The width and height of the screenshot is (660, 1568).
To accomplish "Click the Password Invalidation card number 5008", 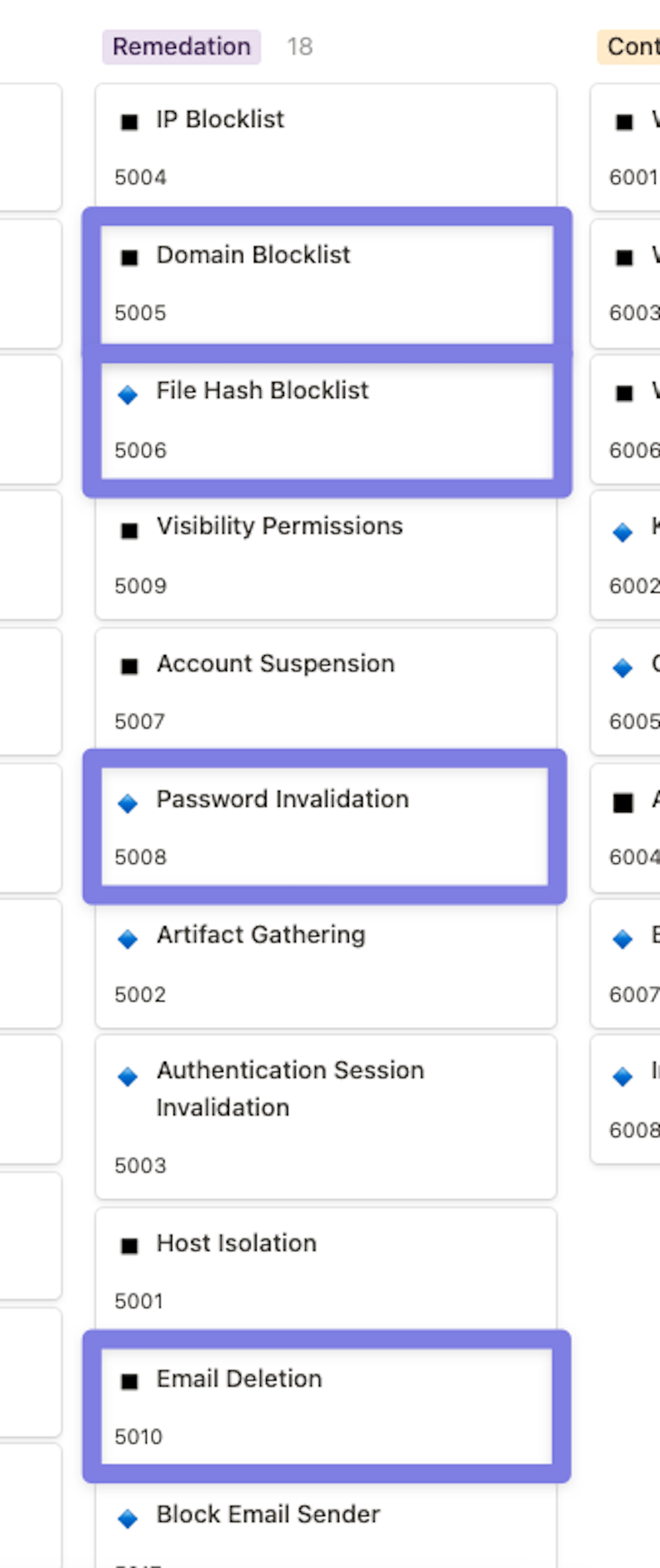I will (140, 857).
